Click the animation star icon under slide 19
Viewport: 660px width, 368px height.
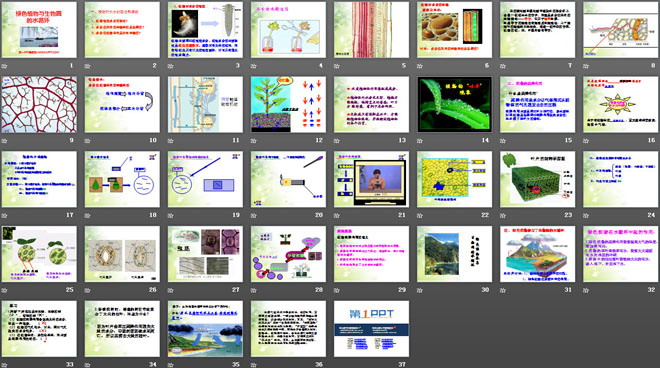(171, 216)
